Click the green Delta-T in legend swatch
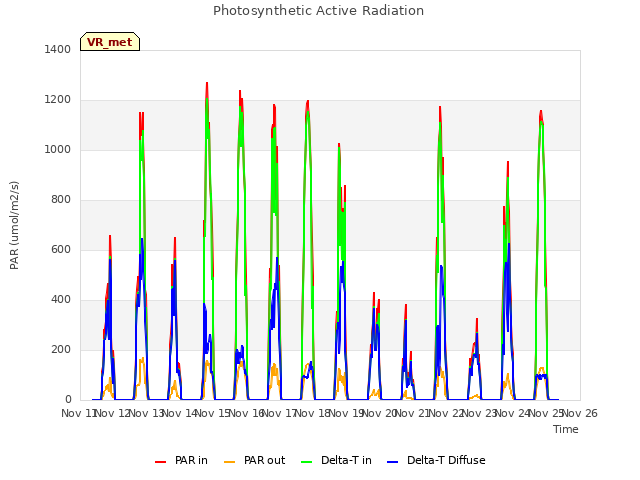Image resolution: width=640 pixels, height=480 pixels. click(306, 462)
